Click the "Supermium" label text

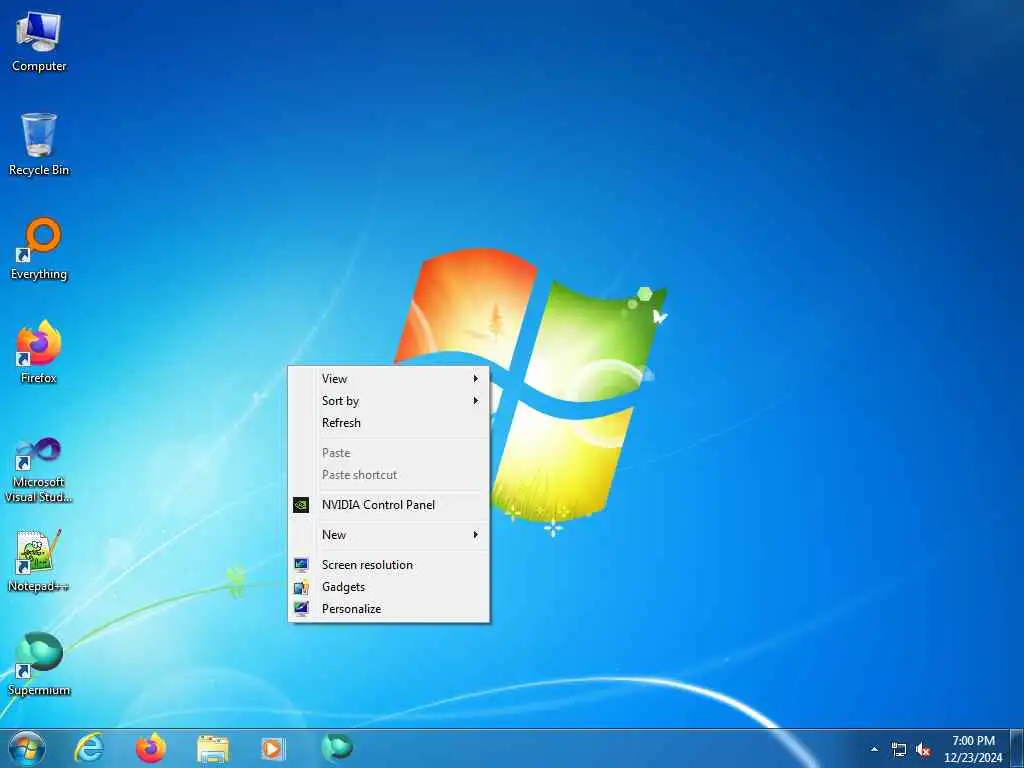[39, 690]
